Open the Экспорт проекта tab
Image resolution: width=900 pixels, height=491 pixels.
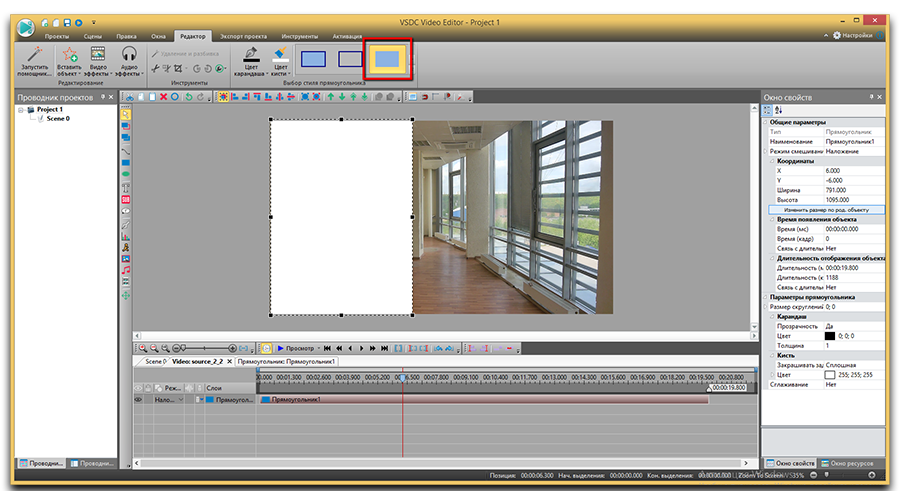243,36
